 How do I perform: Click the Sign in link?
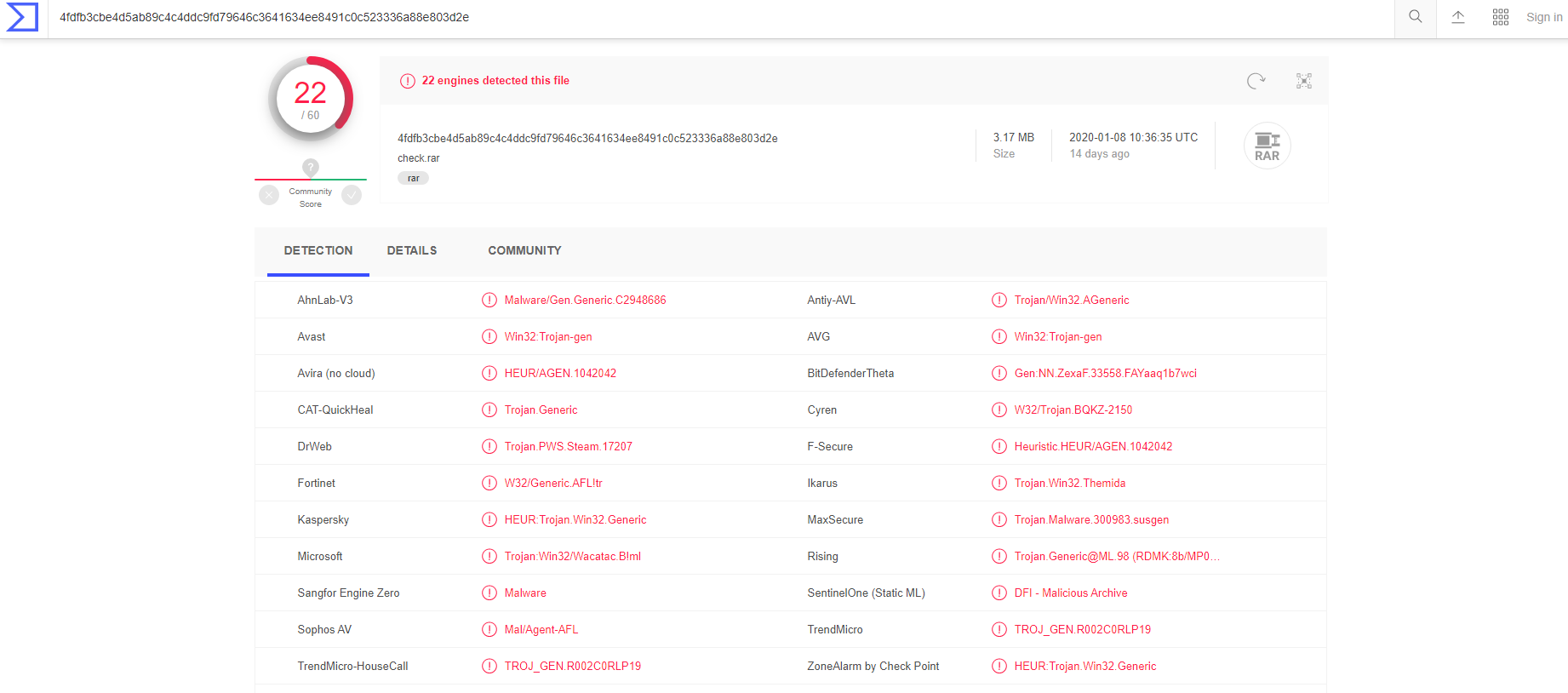tap(1543, 17)
